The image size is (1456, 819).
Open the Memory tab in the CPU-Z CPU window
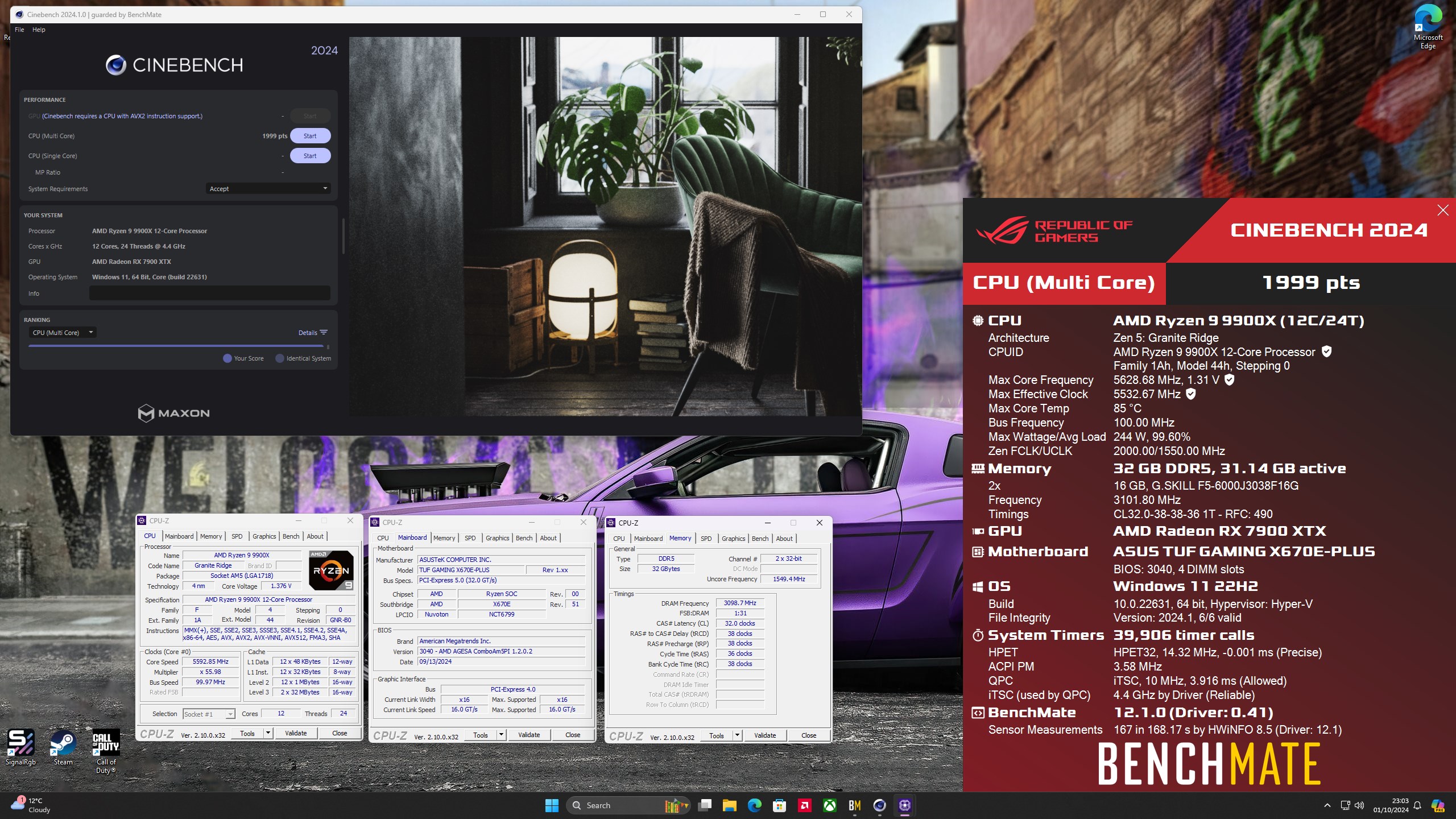[211, 536]
